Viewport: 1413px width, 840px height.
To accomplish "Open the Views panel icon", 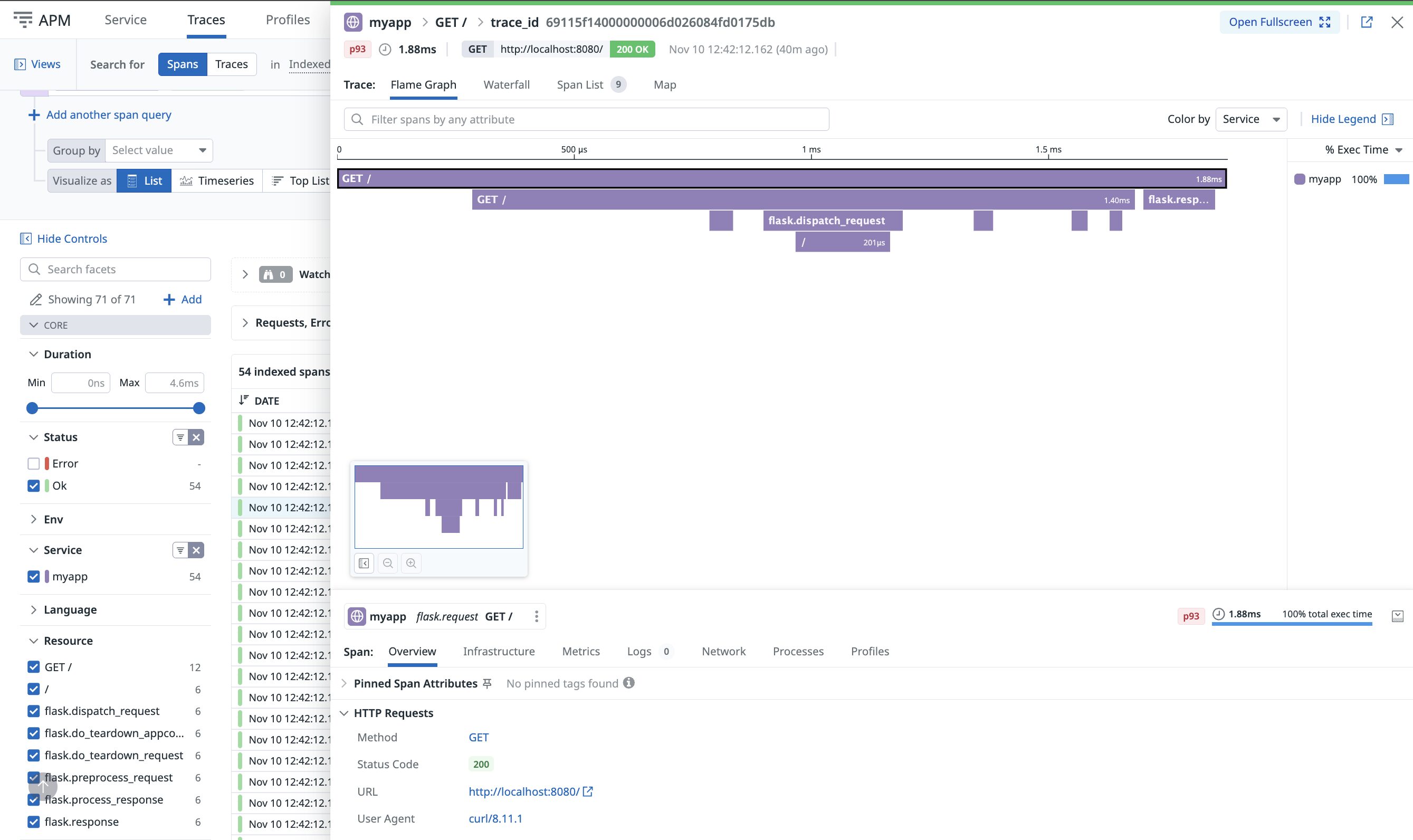I will coord(21,63).
